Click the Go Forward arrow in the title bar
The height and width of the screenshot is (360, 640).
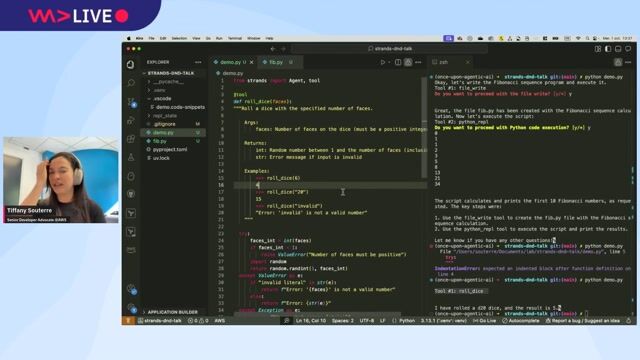click(x=283, y=49)
